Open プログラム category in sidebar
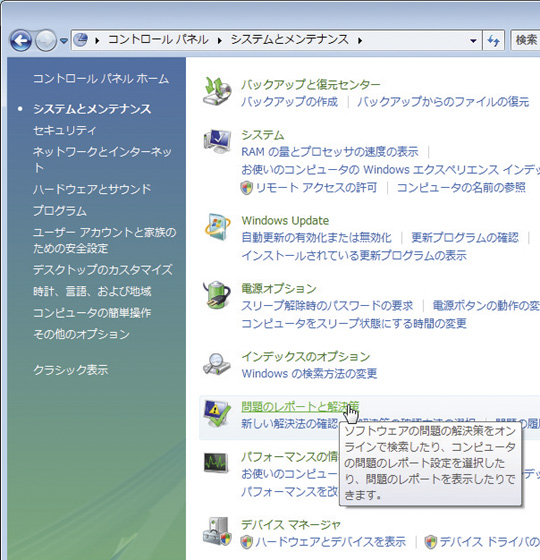Screen dimensions: 540x560 coord(60,211)
